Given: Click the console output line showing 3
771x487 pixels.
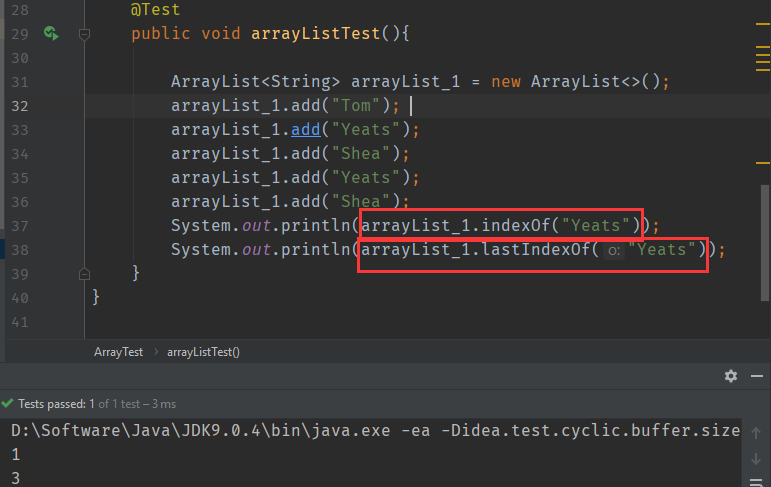Looking at the screenshot, I should click(x=16, y=478).
